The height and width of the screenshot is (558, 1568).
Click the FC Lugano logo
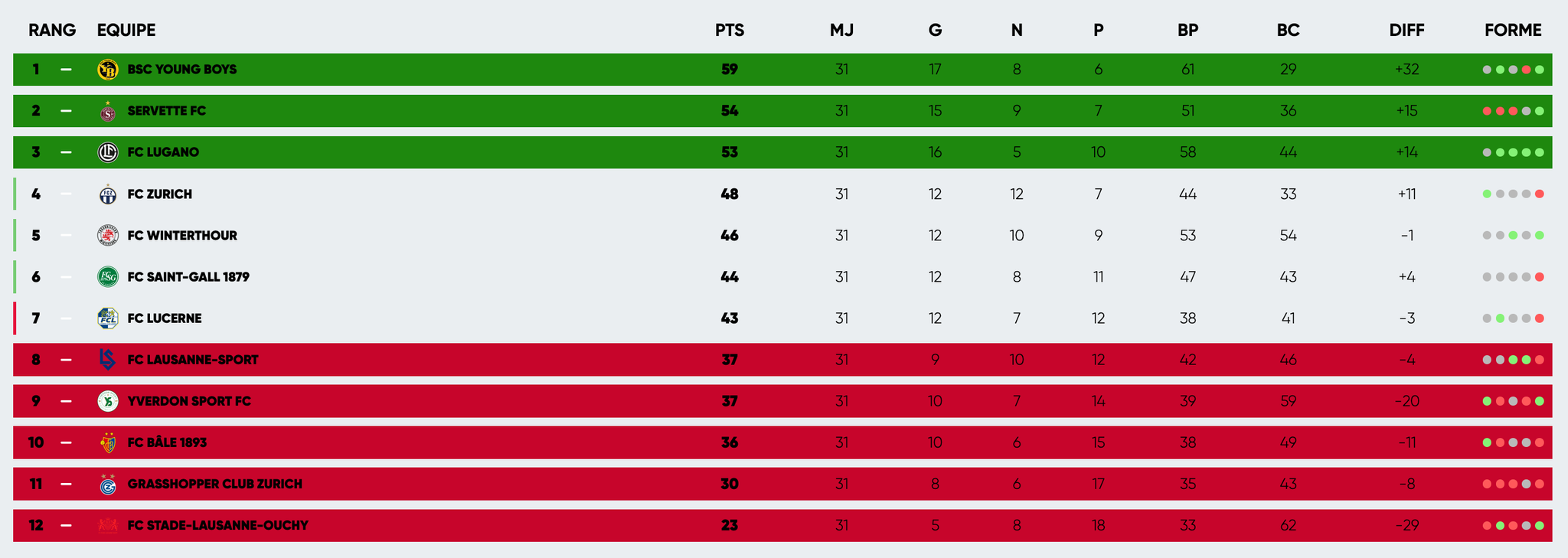tap(108, 152)
